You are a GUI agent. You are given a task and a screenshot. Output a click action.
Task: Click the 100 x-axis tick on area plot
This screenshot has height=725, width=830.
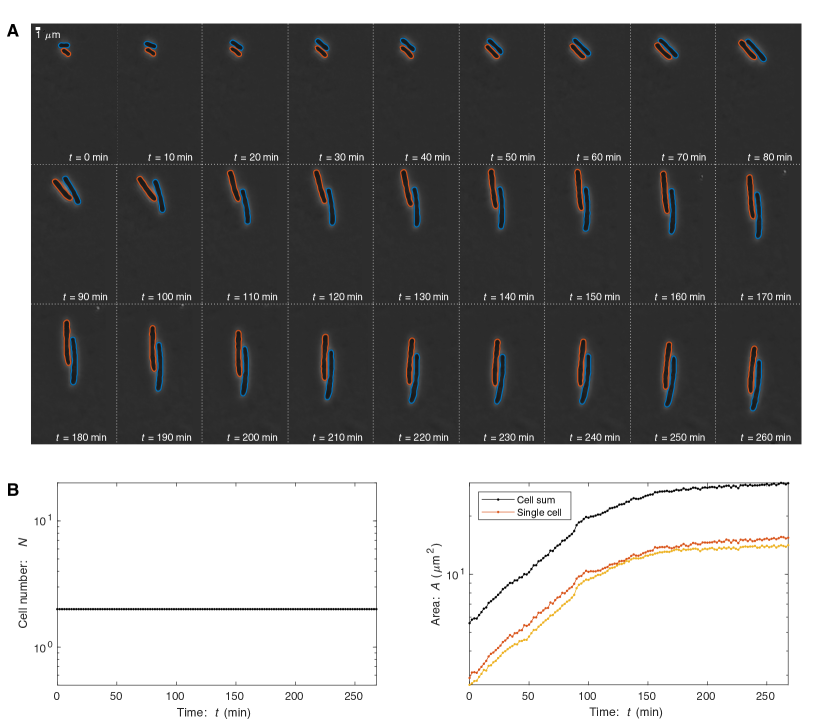point(587,696)
